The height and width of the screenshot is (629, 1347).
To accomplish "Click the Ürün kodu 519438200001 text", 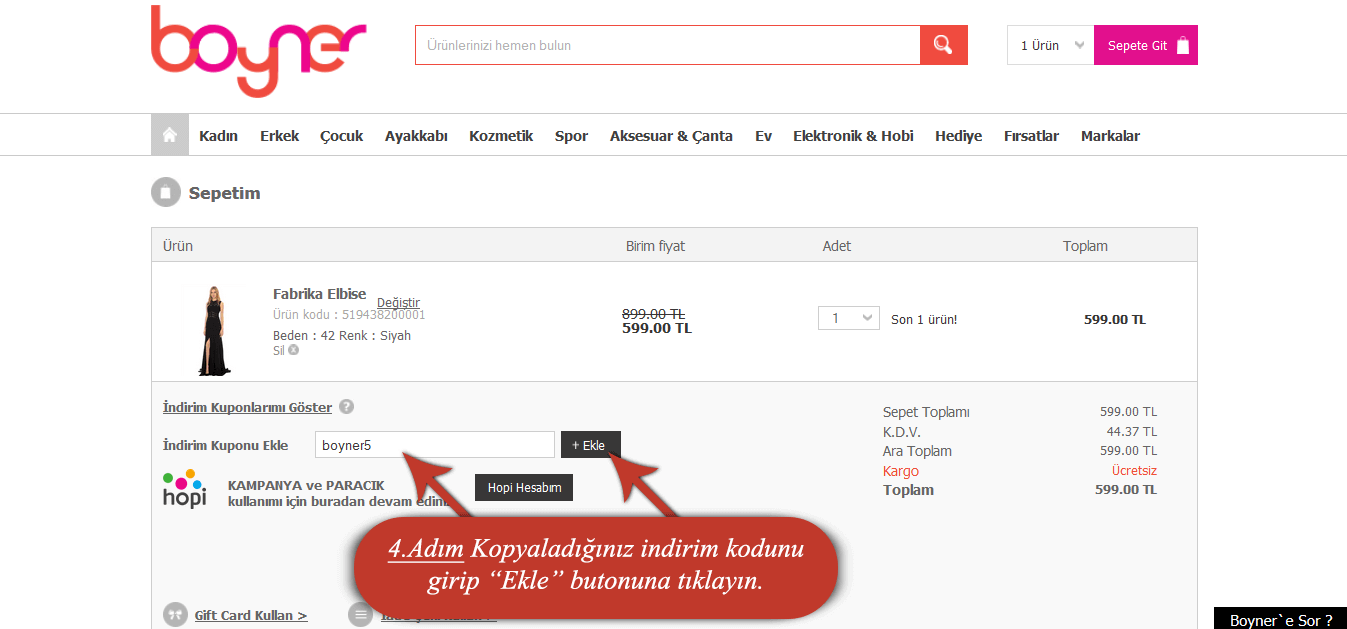I will click(349, 314).
